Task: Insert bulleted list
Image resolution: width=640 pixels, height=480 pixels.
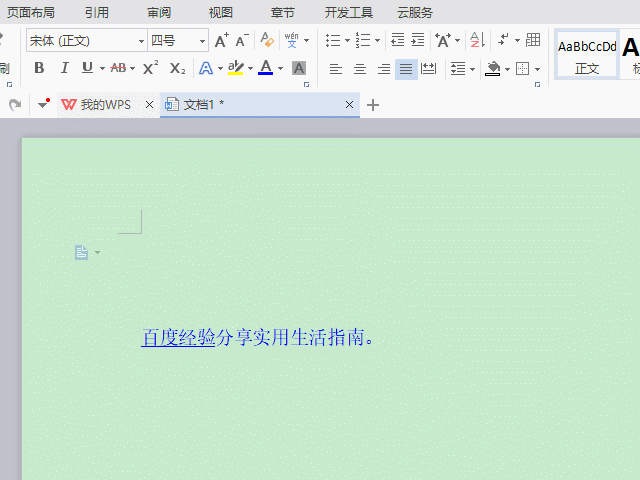Action: pos(333,40)
